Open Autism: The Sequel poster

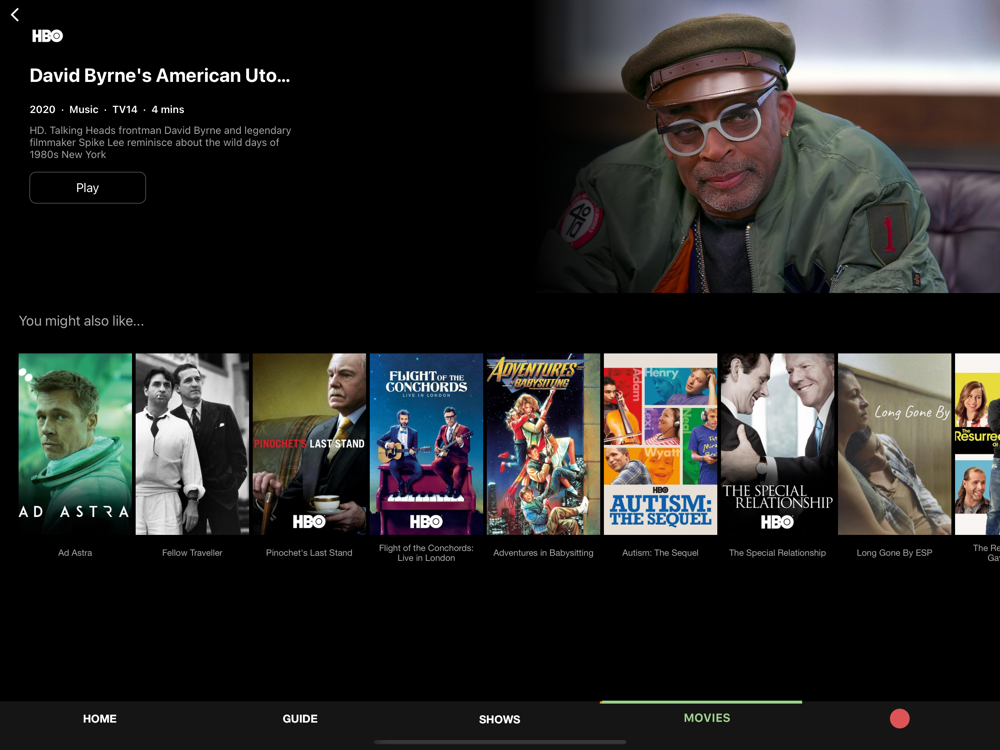click(661, 444)
